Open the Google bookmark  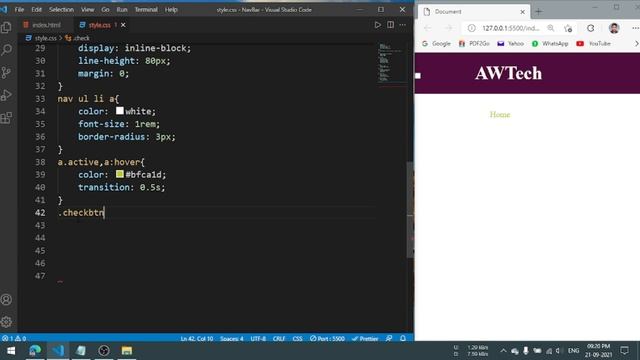click(x=436, y=43)
